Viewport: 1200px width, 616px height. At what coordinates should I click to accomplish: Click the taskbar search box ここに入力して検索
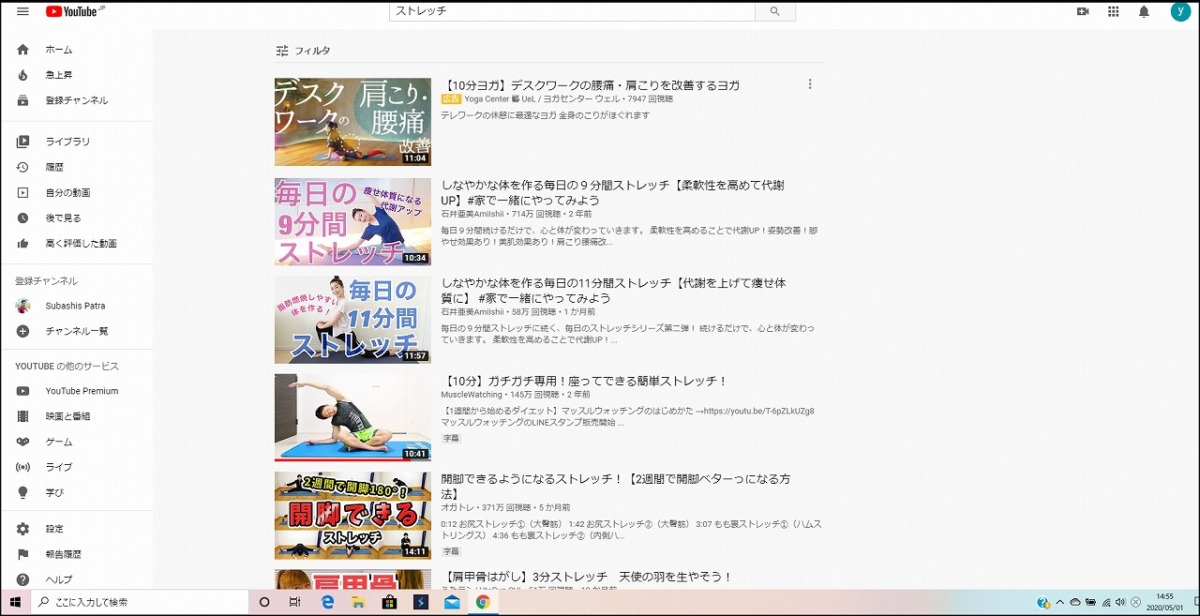[x=140, y=602]
